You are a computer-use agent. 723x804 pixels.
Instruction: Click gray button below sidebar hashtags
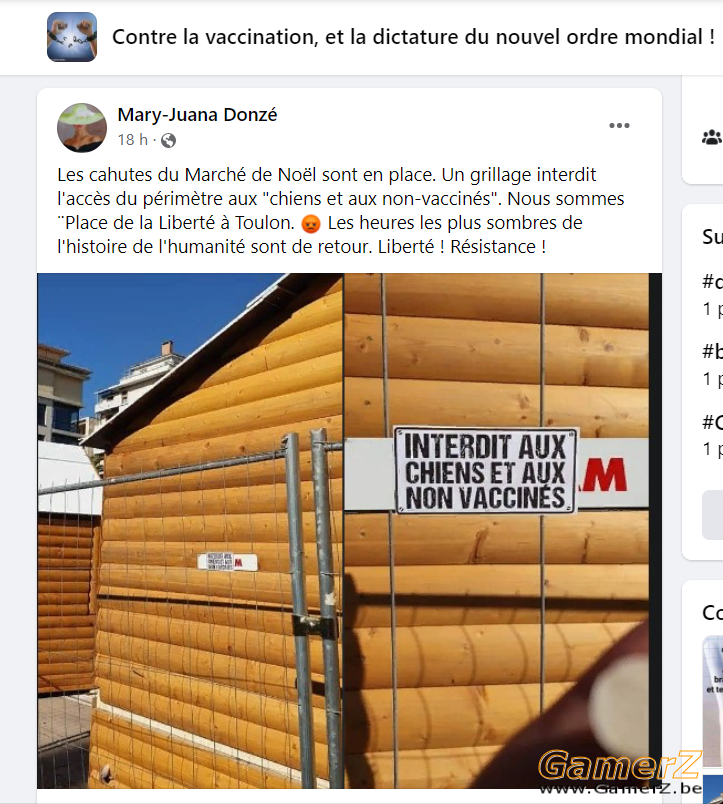pos(712,515)
